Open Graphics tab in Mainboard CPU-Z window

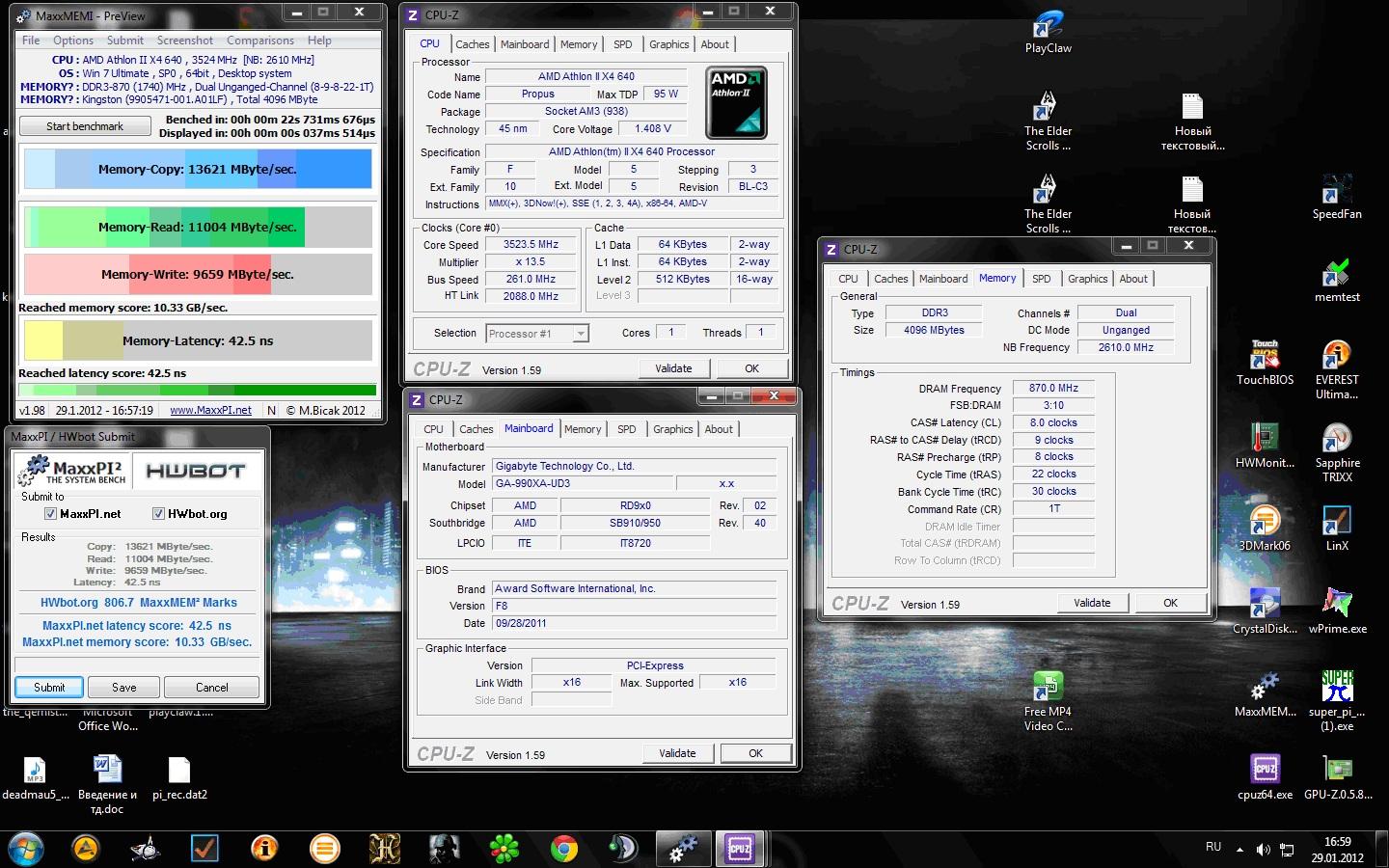pos(673,429)
